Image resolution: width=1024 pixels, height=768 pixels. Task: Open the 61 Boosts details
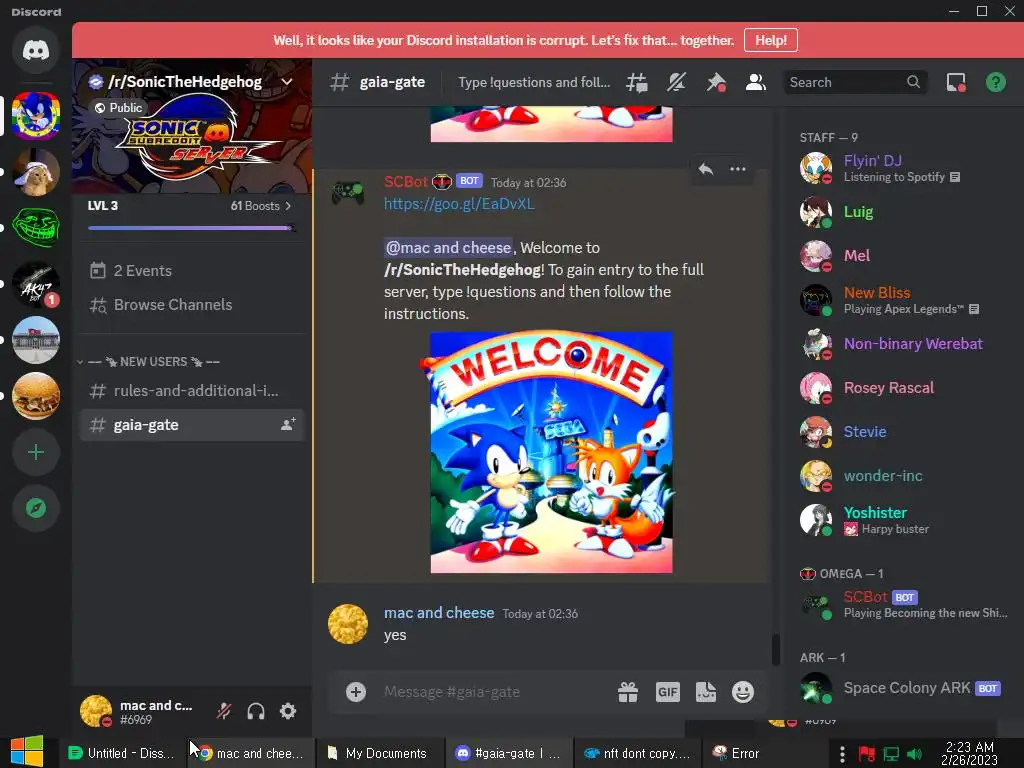(261, 206)
